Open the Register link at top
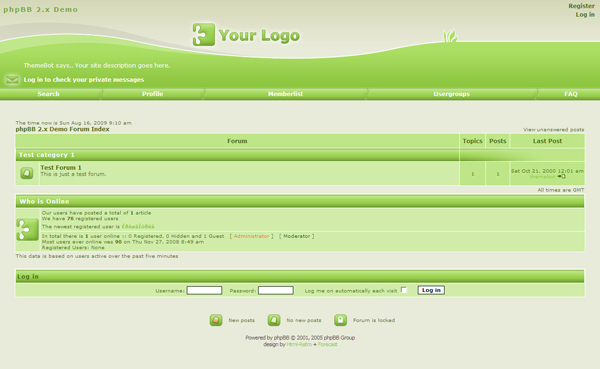 point(581,6)
